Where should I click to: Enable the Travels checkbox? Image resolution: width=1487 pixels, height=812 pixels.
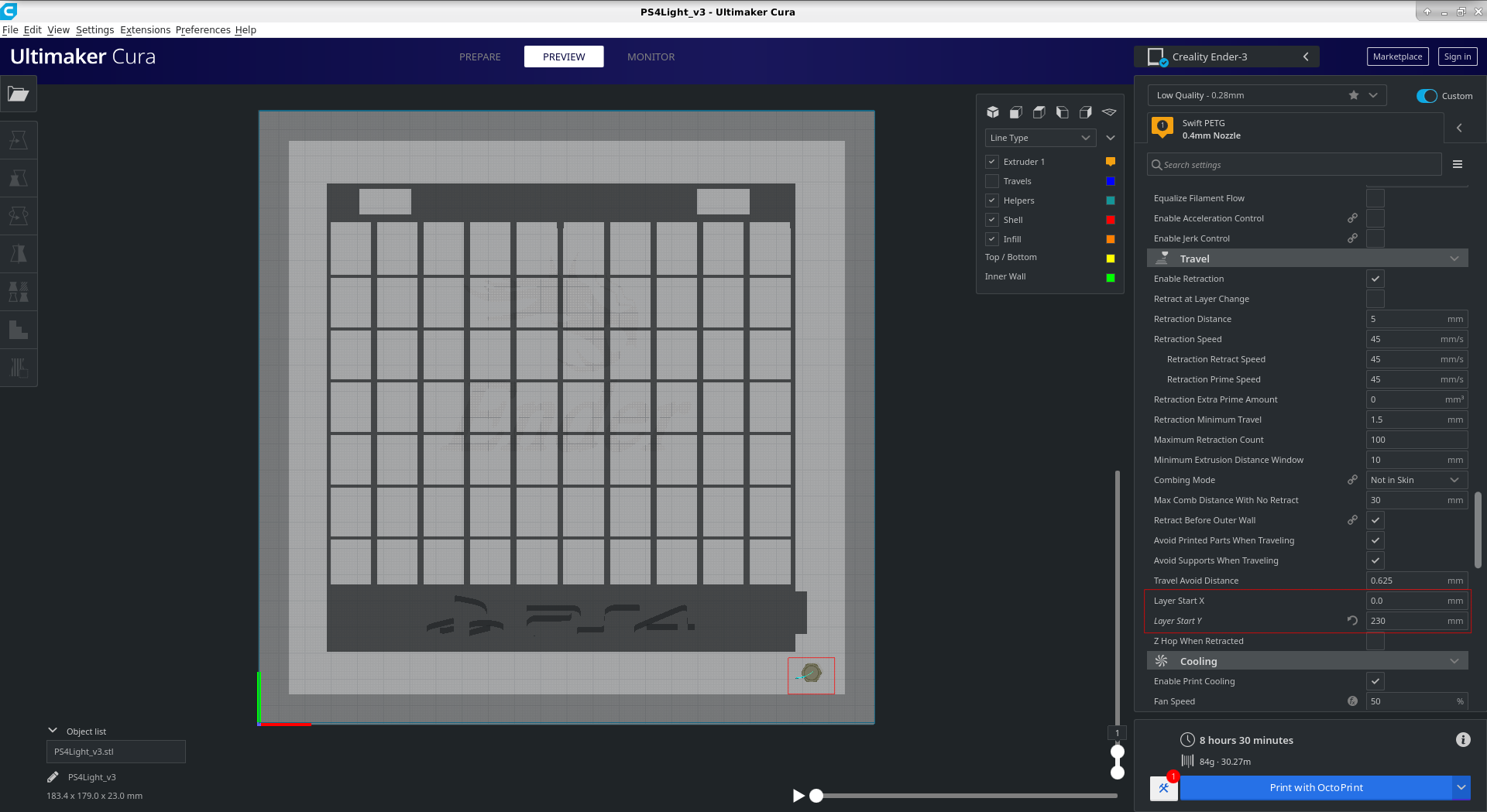point(992,181)
